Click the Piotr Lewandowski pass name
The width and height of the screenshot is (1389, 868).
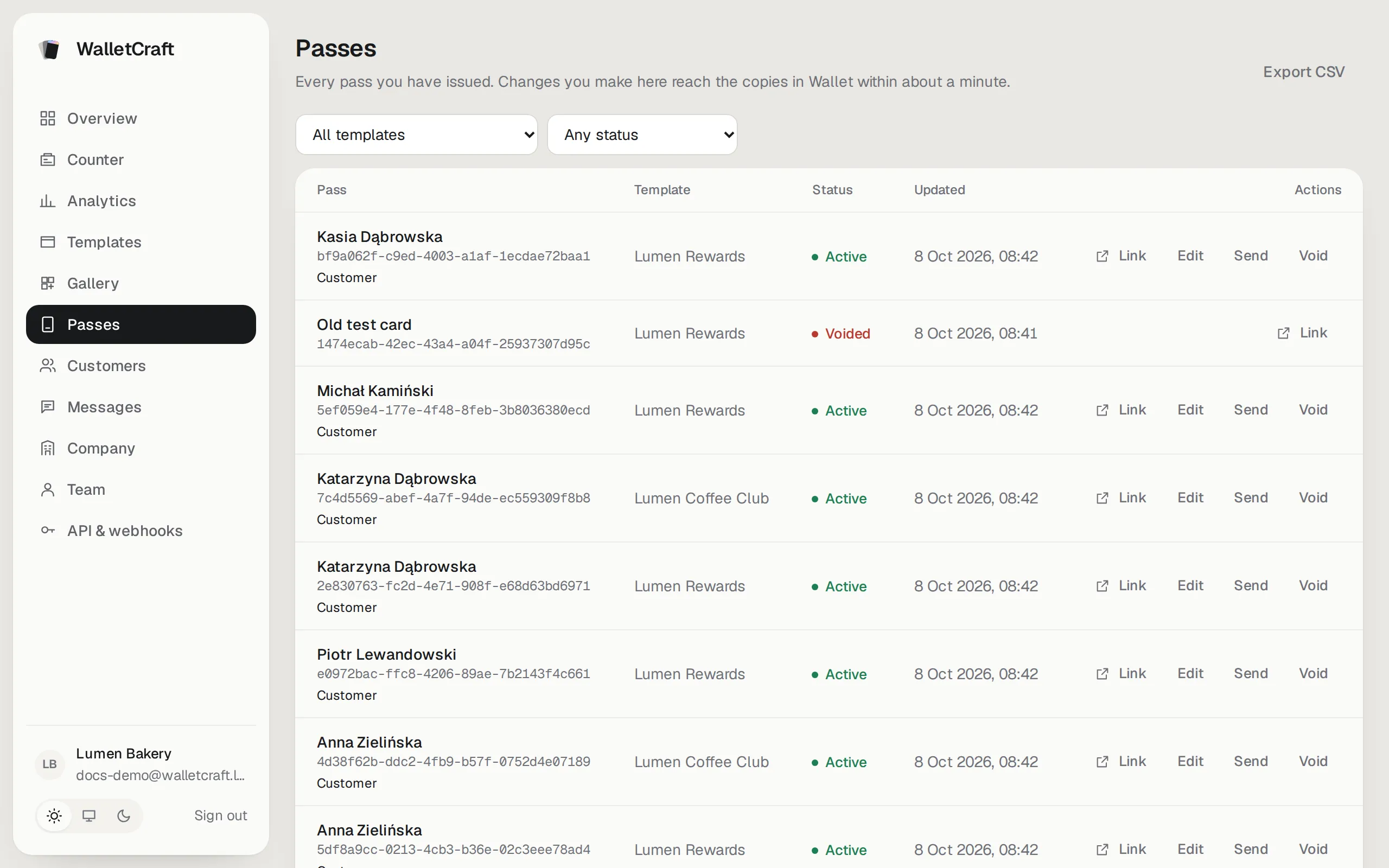386,654
